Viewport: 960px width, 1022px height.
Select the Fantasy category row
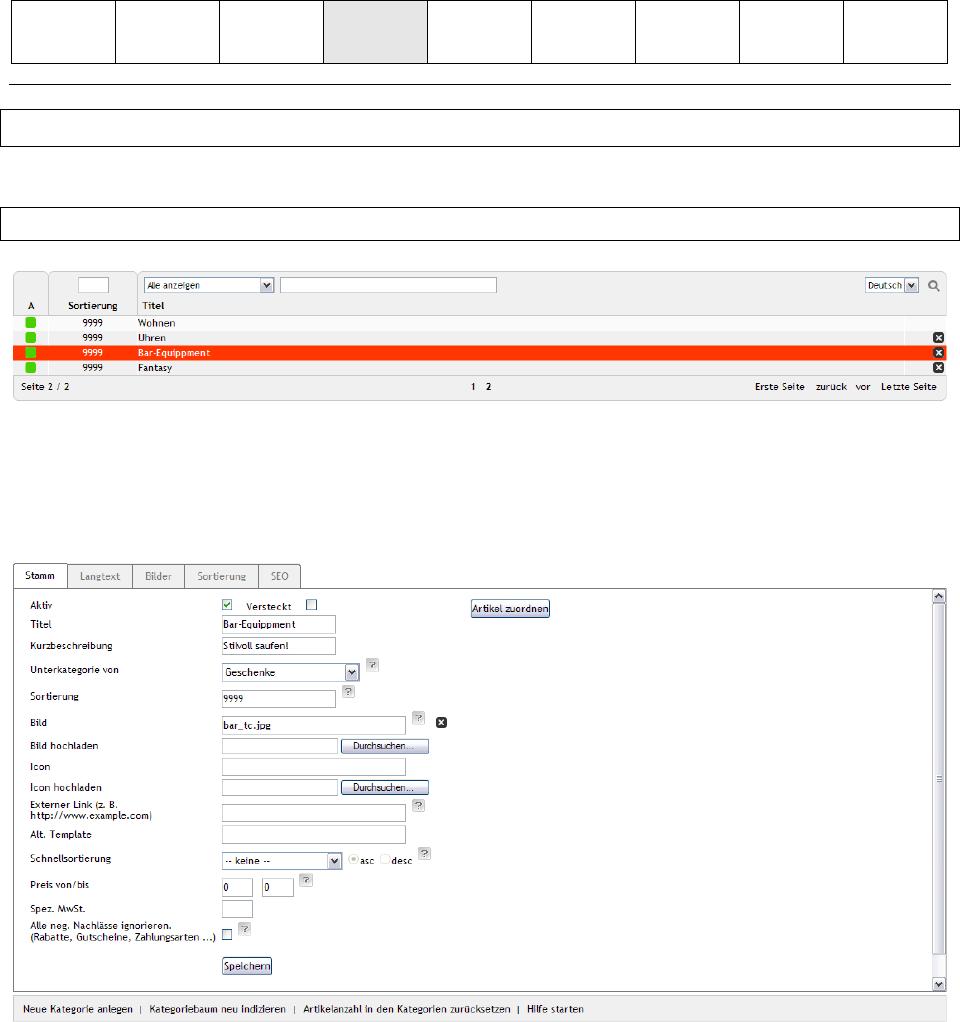[480, 368]
